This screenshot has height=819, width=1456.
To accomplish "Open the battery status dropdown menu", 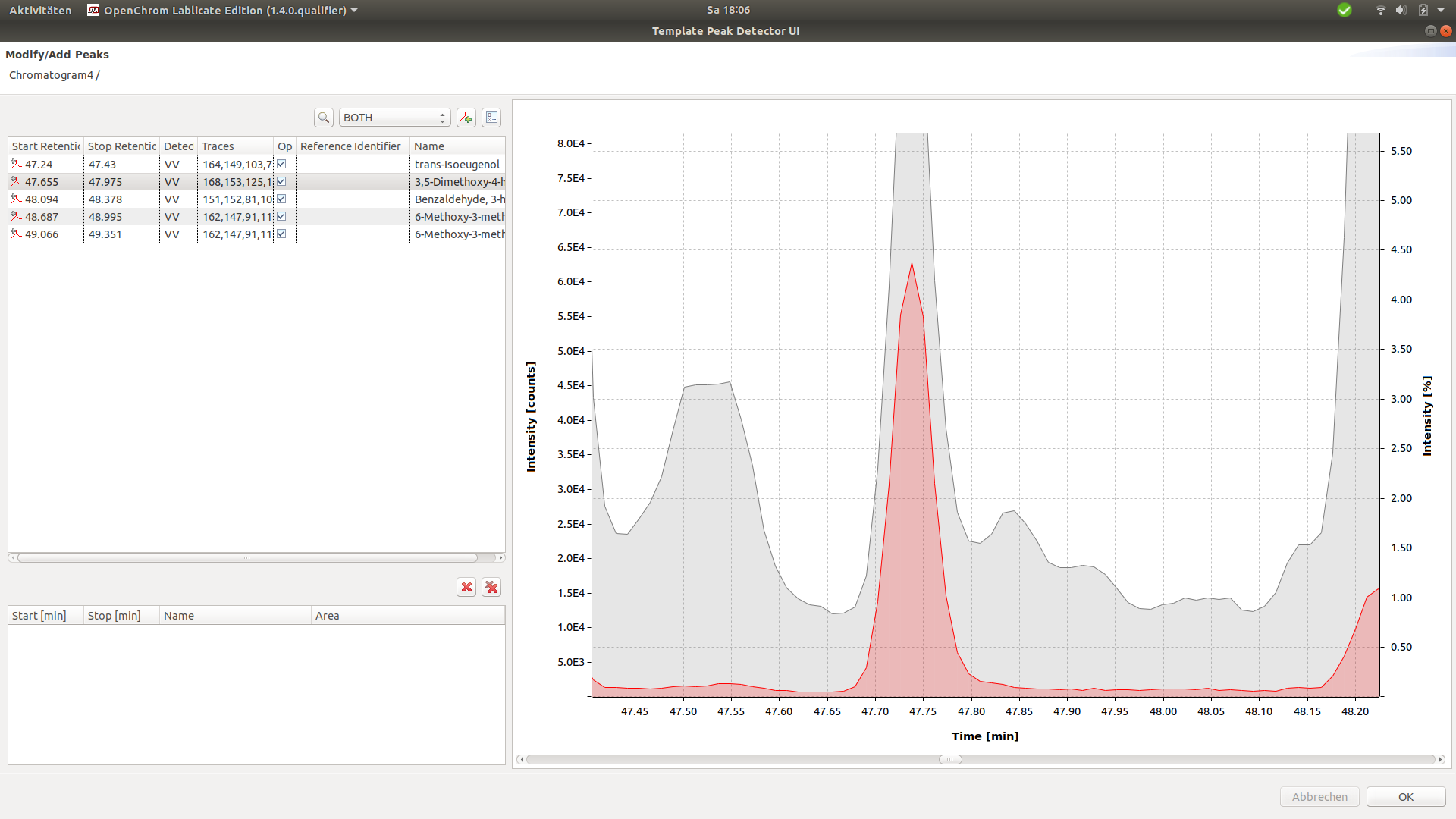I will click(x=1423, y=10).
